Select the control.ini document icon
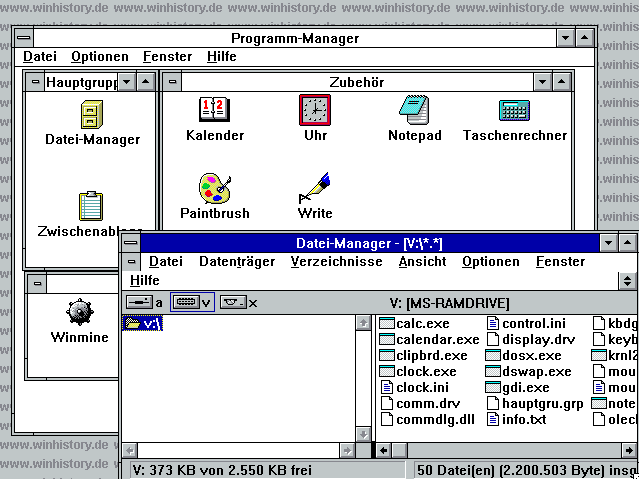 coord(493,324)
